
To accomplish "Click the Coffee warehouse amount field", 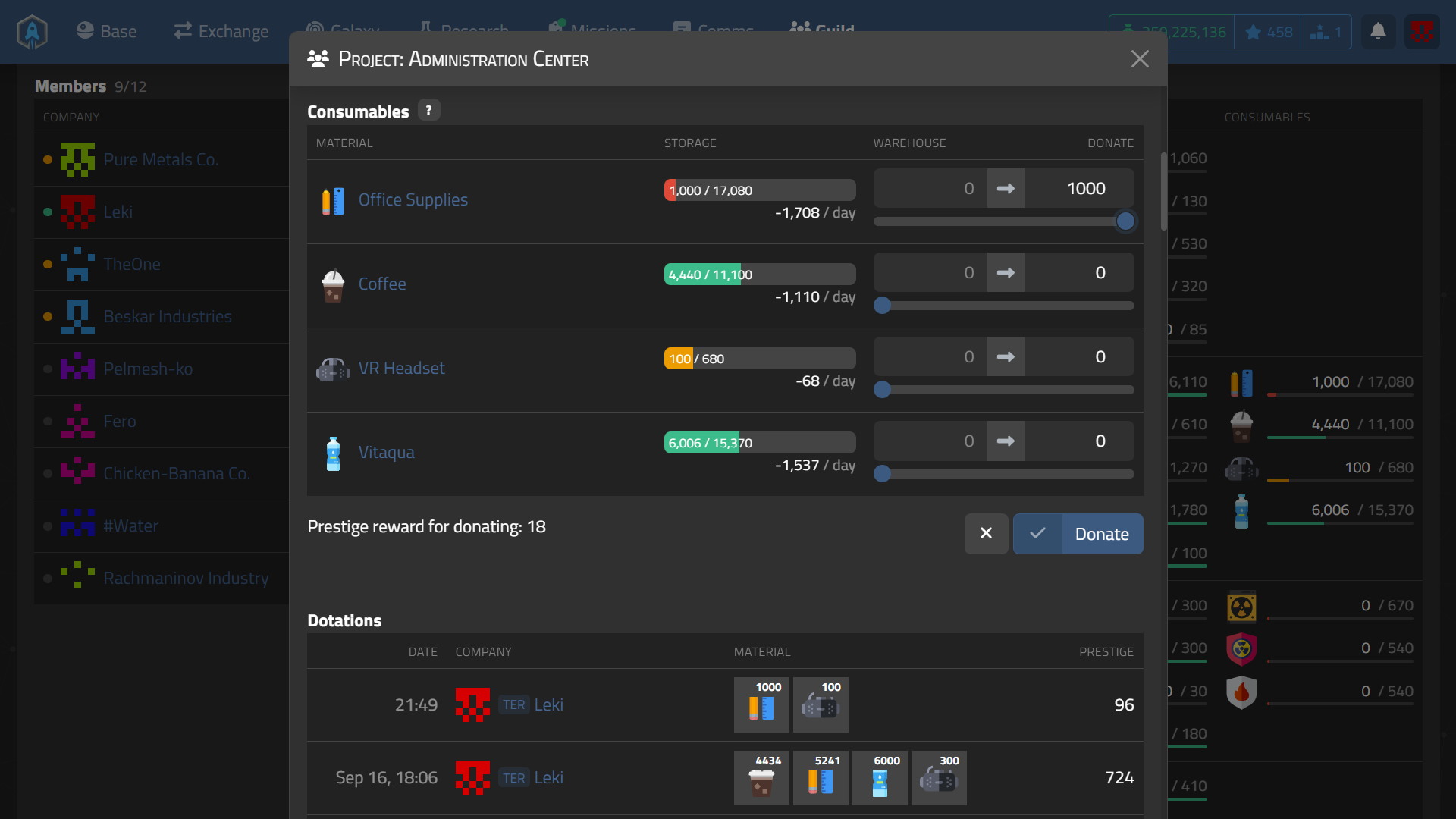I will coord(930,273).
